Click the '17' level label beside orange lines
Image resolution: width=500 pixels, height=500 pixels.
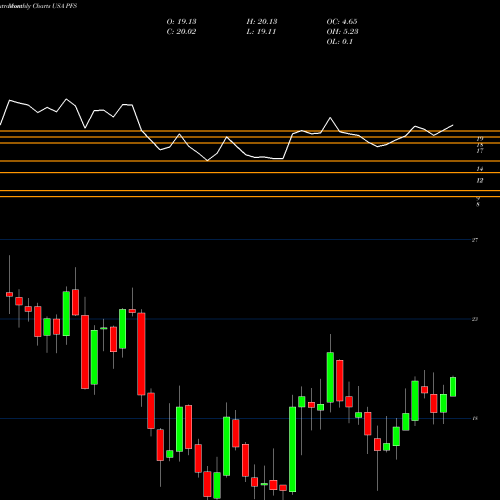click(479, 151)
